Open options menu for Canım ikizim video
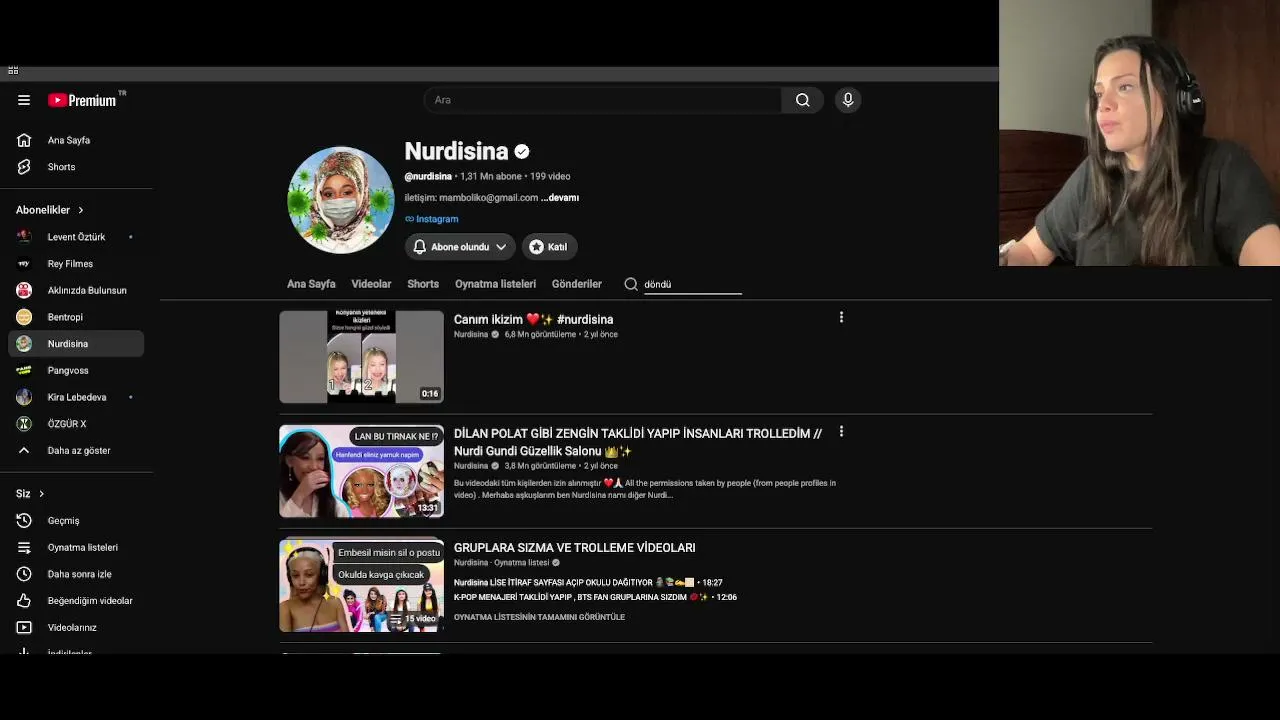The height and width of the screenshot is (720, 1280). pyautogui.click(x=841, y=317)
